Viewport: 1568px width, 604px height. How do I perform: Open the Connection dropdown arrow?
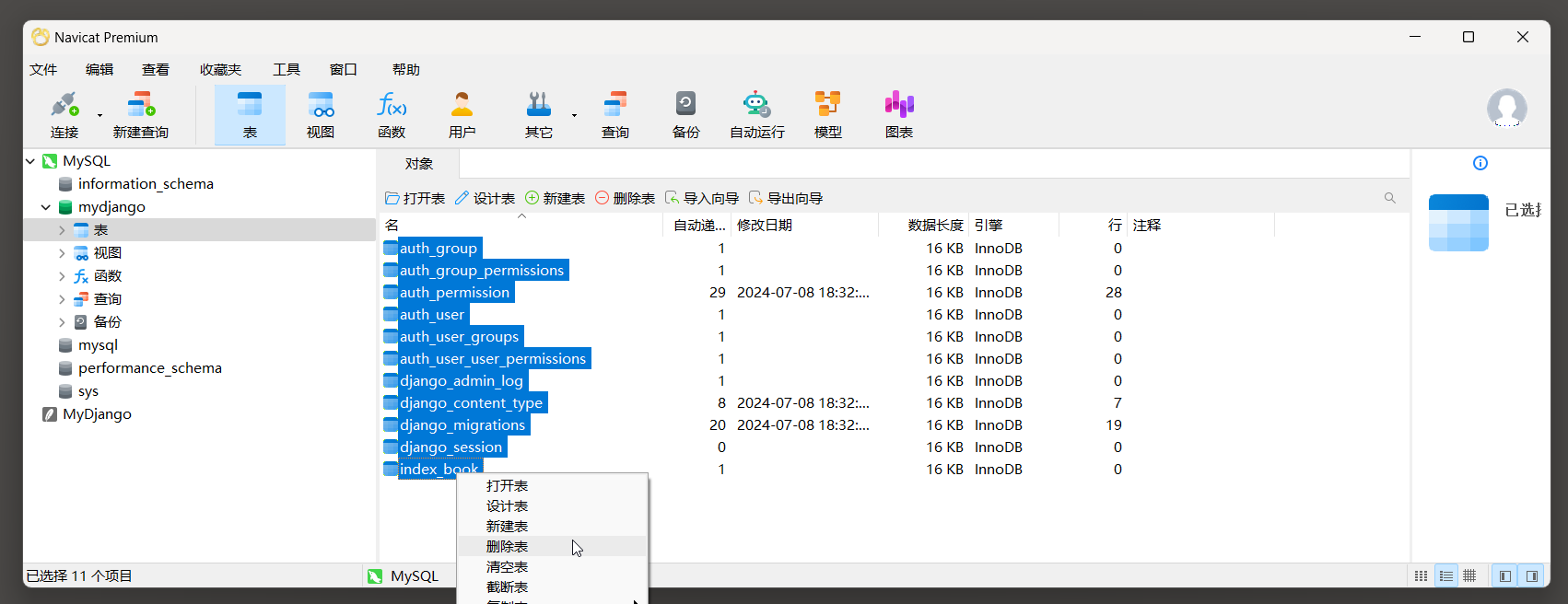click(x=99, y=115)
